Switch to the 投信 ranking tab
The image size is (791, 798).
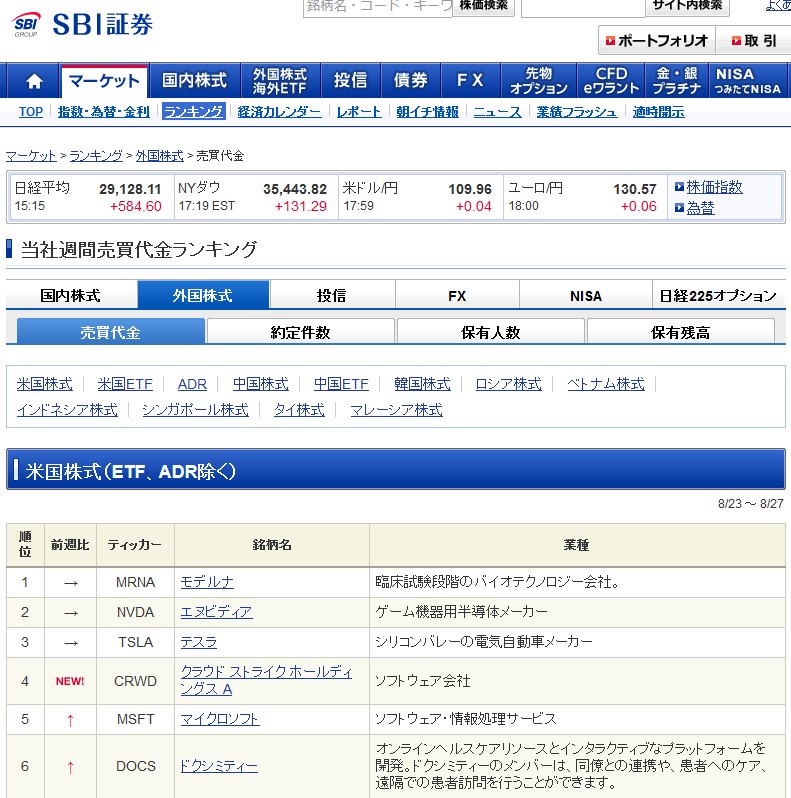coord(332,295)
